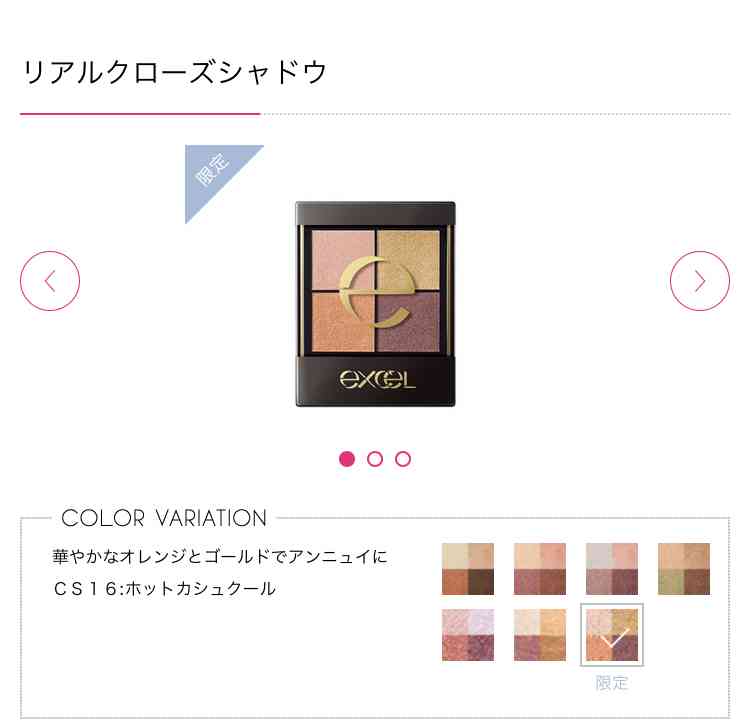Choose the grey-pink and mauve palette swatch
Image resolution: width=750 pixels, height=720 pixels.
[612, 569]
